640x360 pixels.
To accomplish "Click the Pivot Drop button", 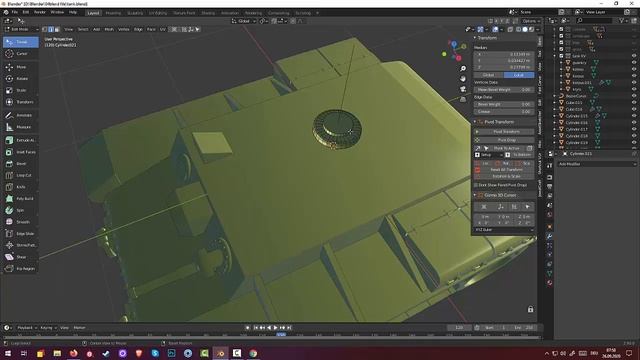I will [504, 140].
